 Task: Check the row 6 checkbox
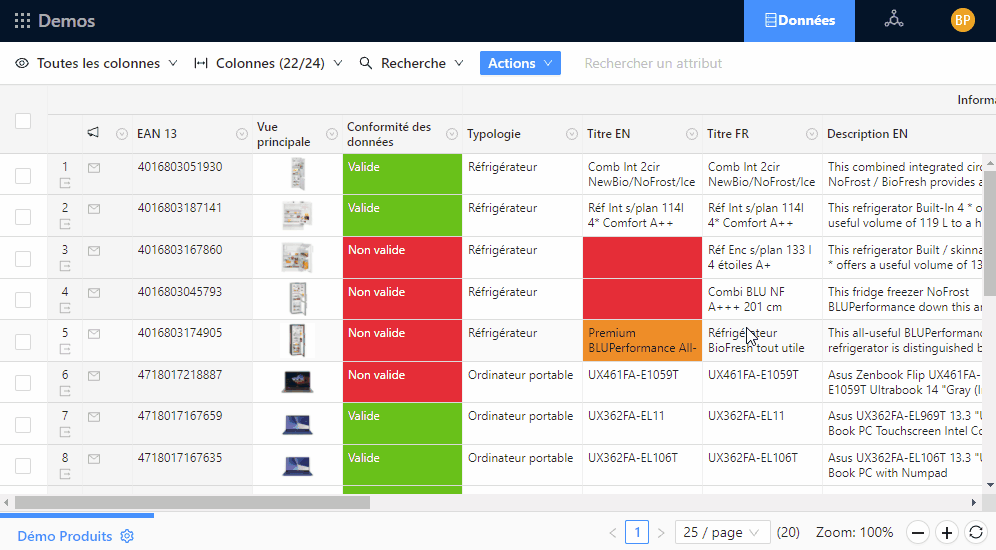pos(23,384)
